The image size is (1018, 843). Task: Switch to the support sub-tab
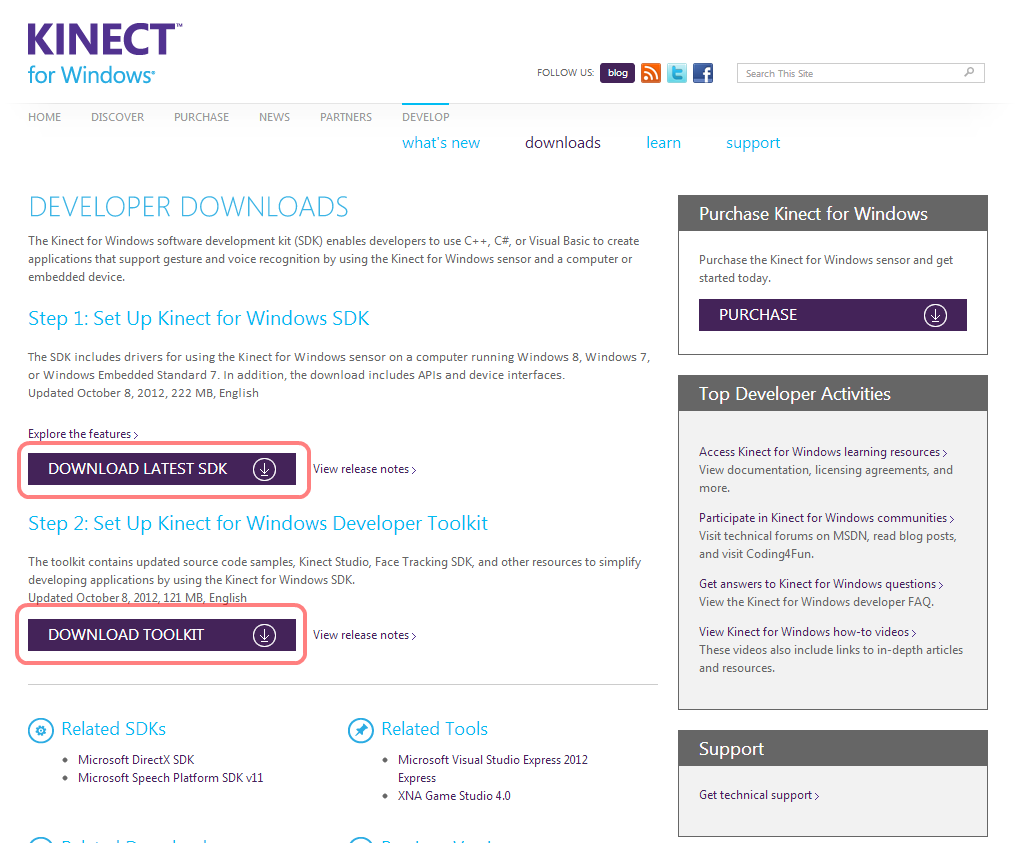[753, 143]
